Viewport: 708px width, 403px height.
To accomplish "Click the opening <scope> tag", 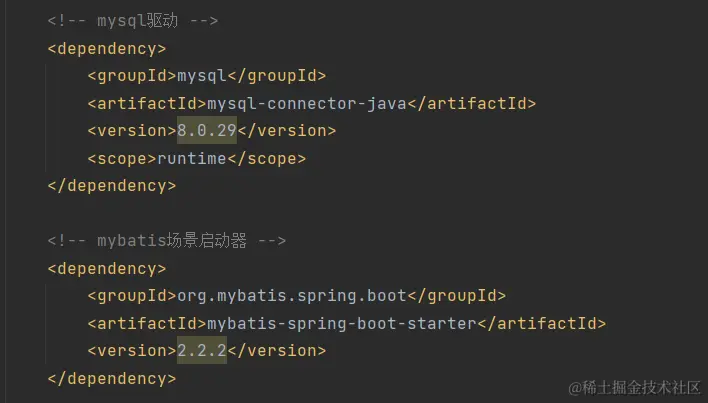I will pyautogui.click(x=122, y=158).
